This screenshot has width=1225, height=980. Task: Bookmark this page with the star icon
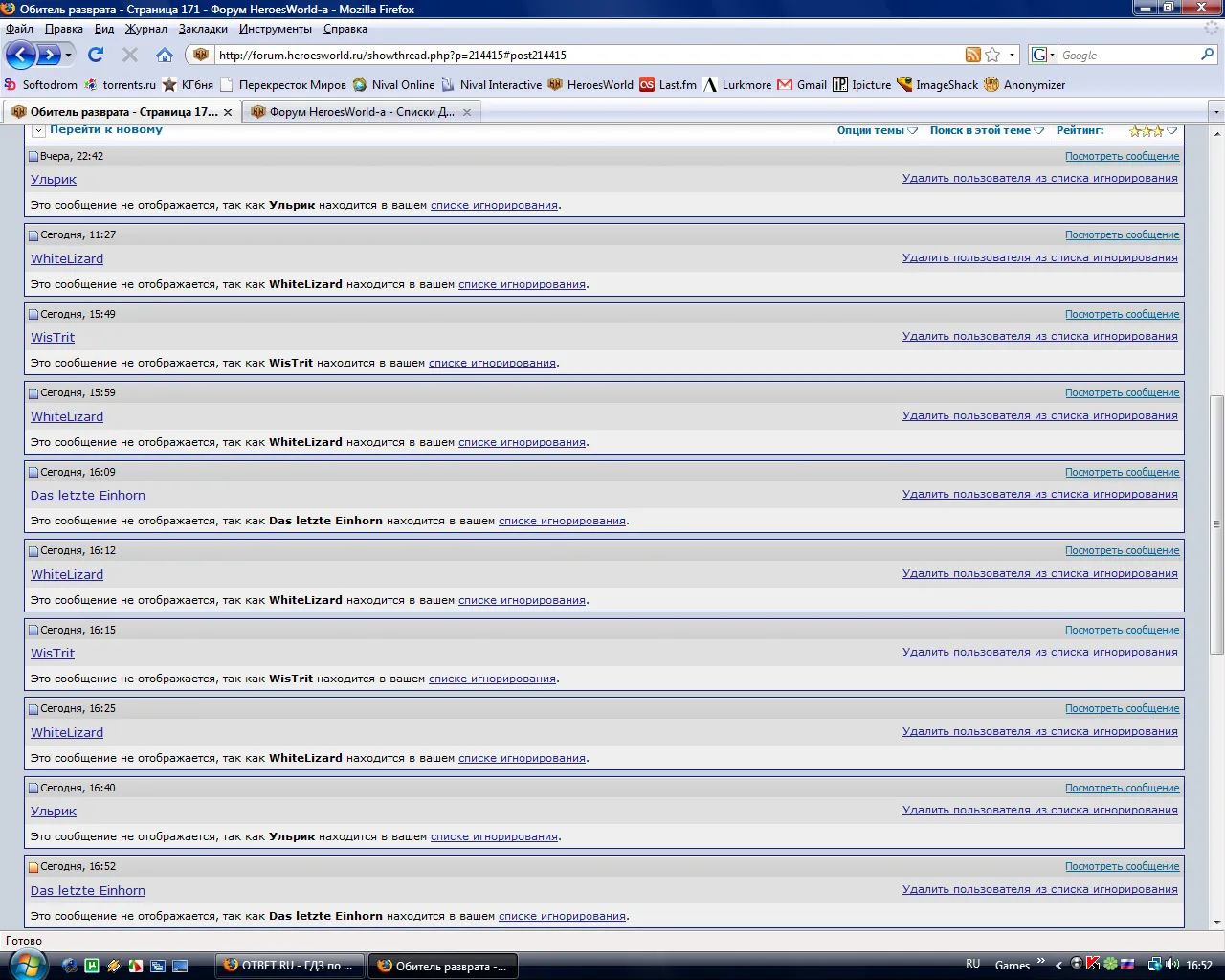992,55
